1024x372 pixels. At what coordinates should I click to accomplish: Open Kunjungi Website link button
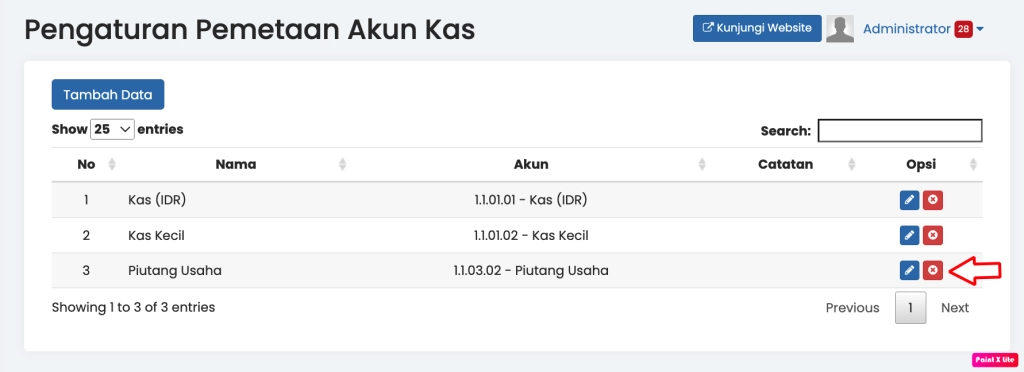[757, 28]
